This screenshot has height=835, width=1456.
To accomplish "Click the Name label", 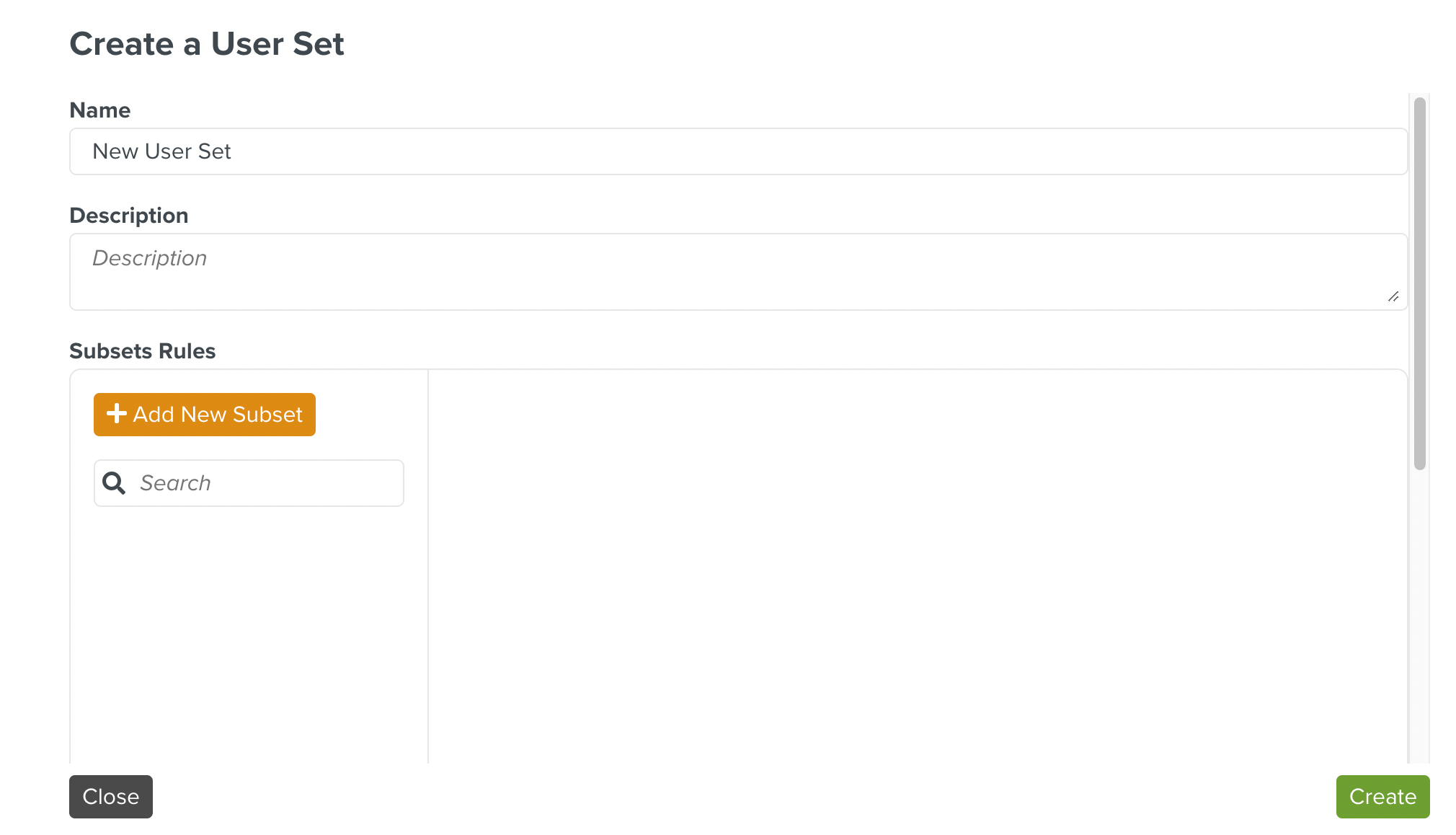I will pyautogui.click(x=99, y=110).
